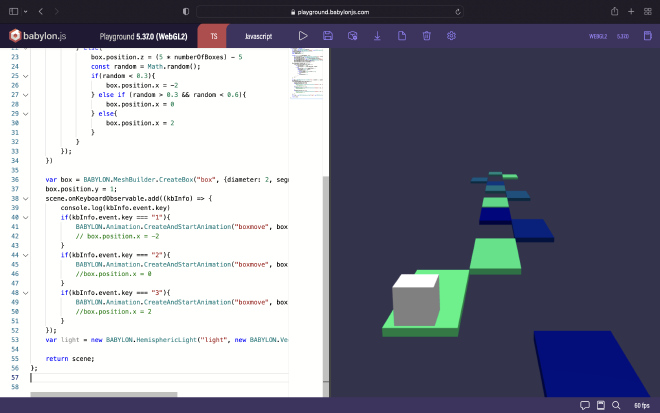Clear the code with trash icon
Image resolution: width=660 pixels, height=413 pixels.
click(x=426, y=36)
